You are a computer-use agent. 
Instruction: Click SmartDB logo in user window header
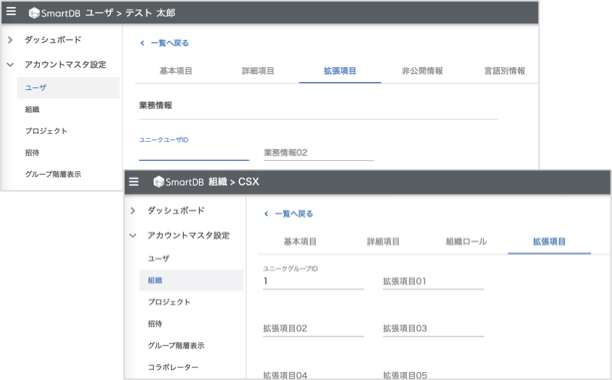coord(55,13)
